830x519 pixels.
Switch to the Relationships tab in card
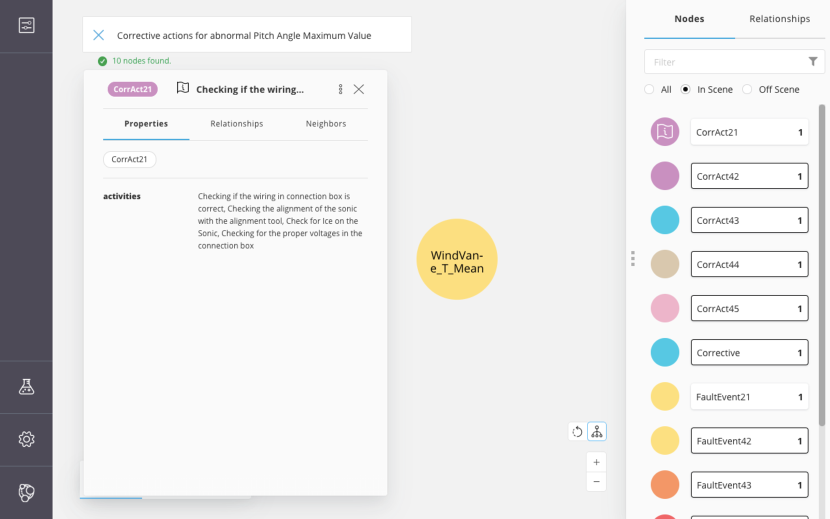pyautogui.click(x=237, y=124)
